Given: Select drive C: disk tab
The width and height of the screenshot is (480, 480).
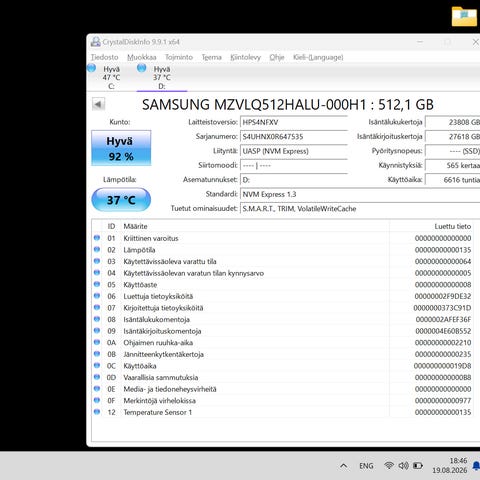Looking at the screenshot, I should 111,77.
